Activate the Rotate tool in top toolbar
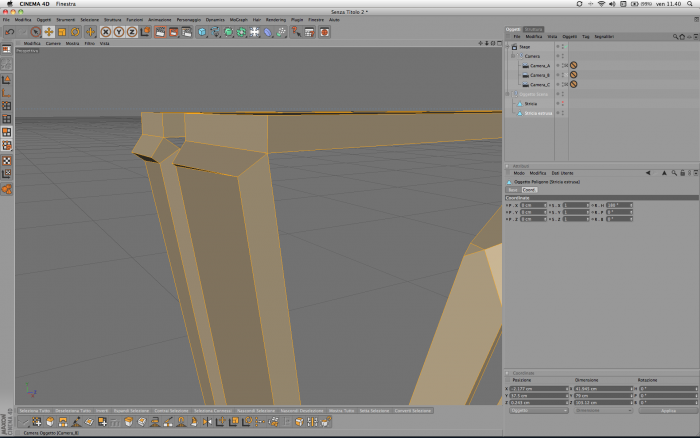Screen dimensions: 700x438 [x=75, y=32]
